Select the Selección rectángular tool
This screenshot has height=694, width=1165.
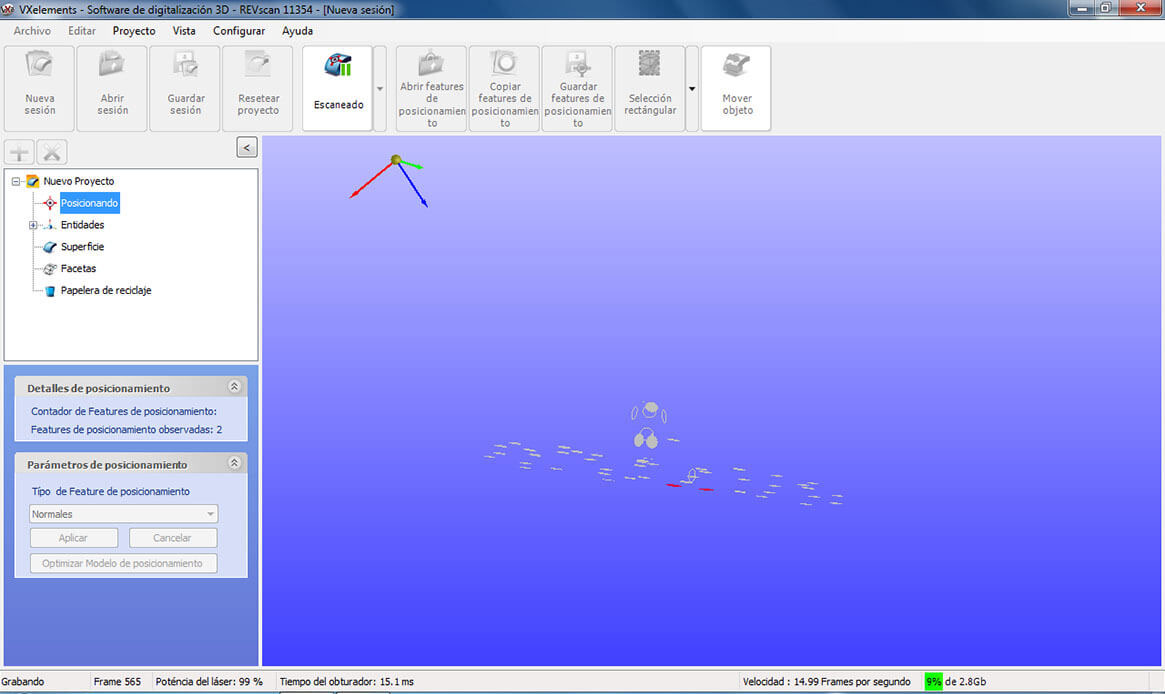pyautogui.click(x=650, y=88)
